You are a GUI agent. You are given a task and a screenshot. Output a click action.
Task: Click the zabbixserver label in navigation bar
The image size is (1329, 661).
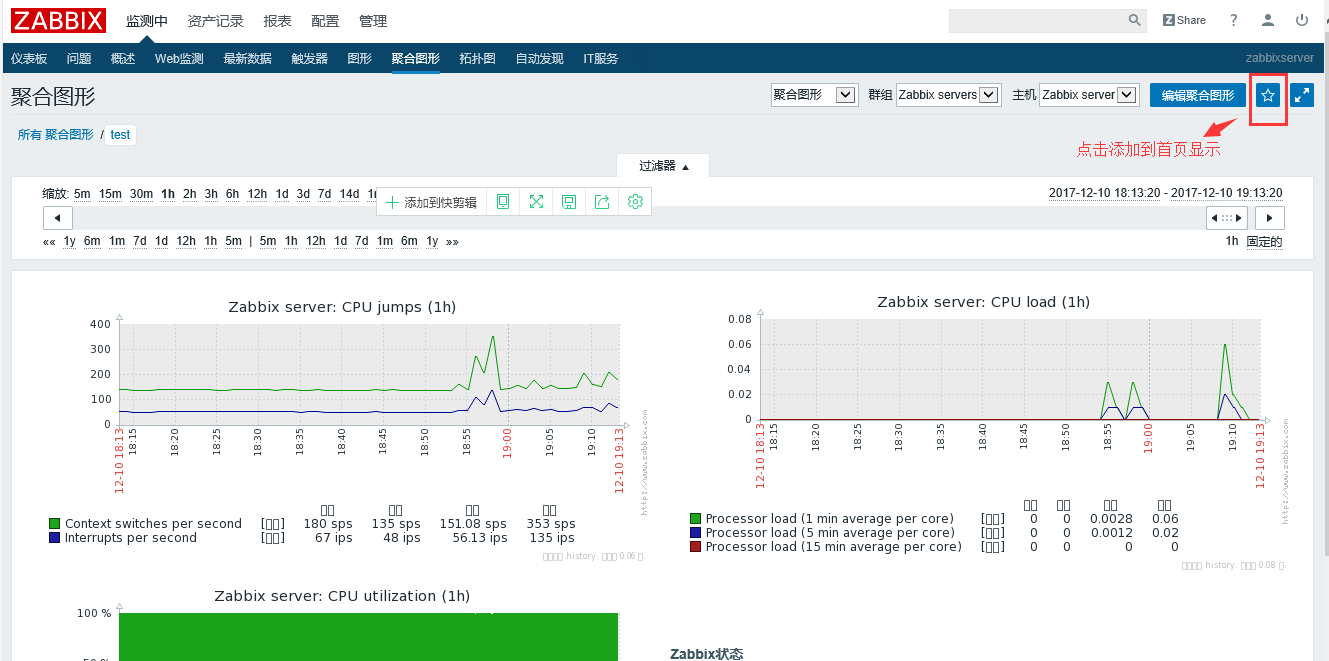(x=1280, y=59)
